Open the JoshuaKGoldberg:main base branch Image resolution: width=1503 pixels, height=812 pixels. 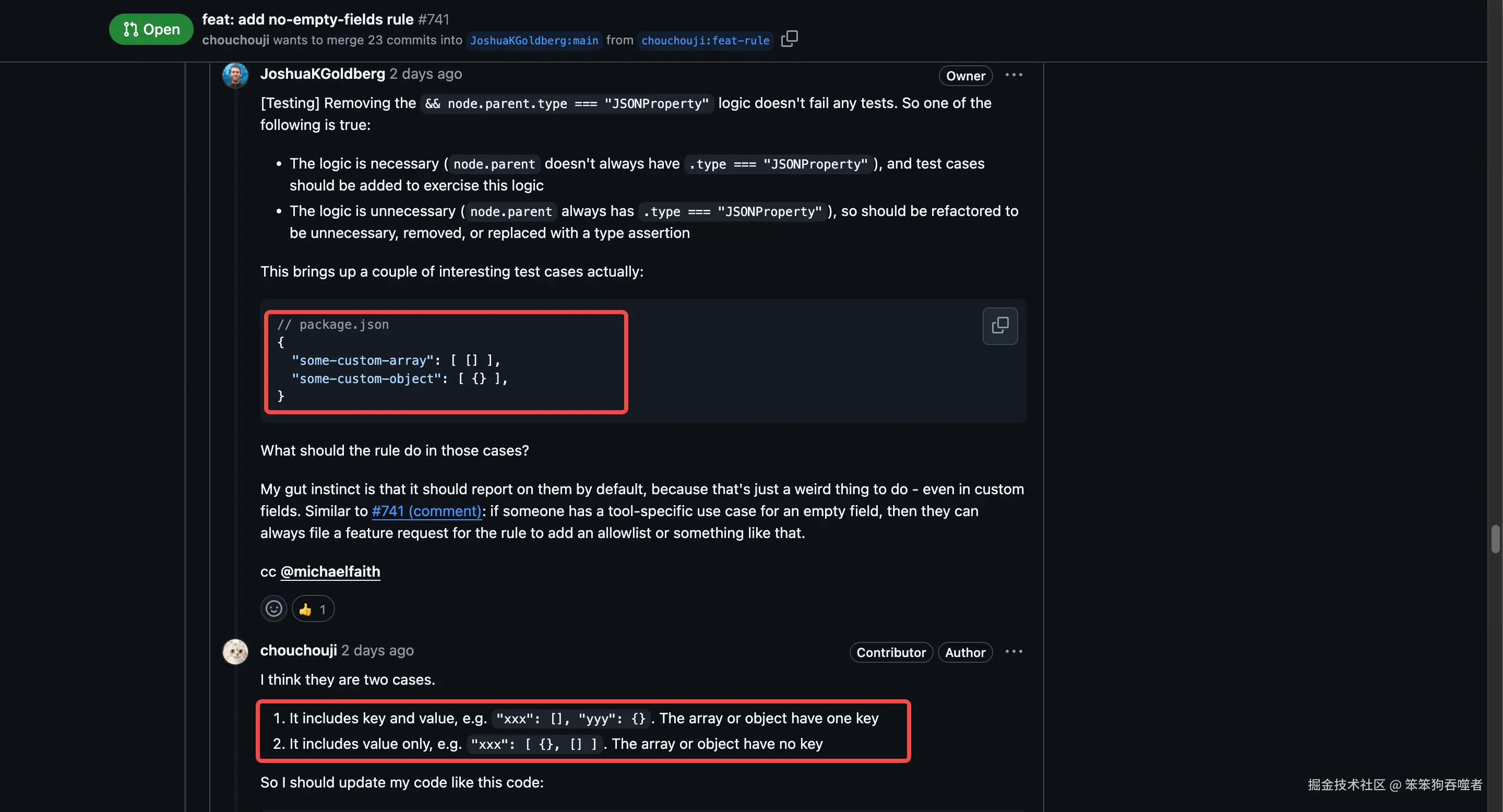(534, 40)
